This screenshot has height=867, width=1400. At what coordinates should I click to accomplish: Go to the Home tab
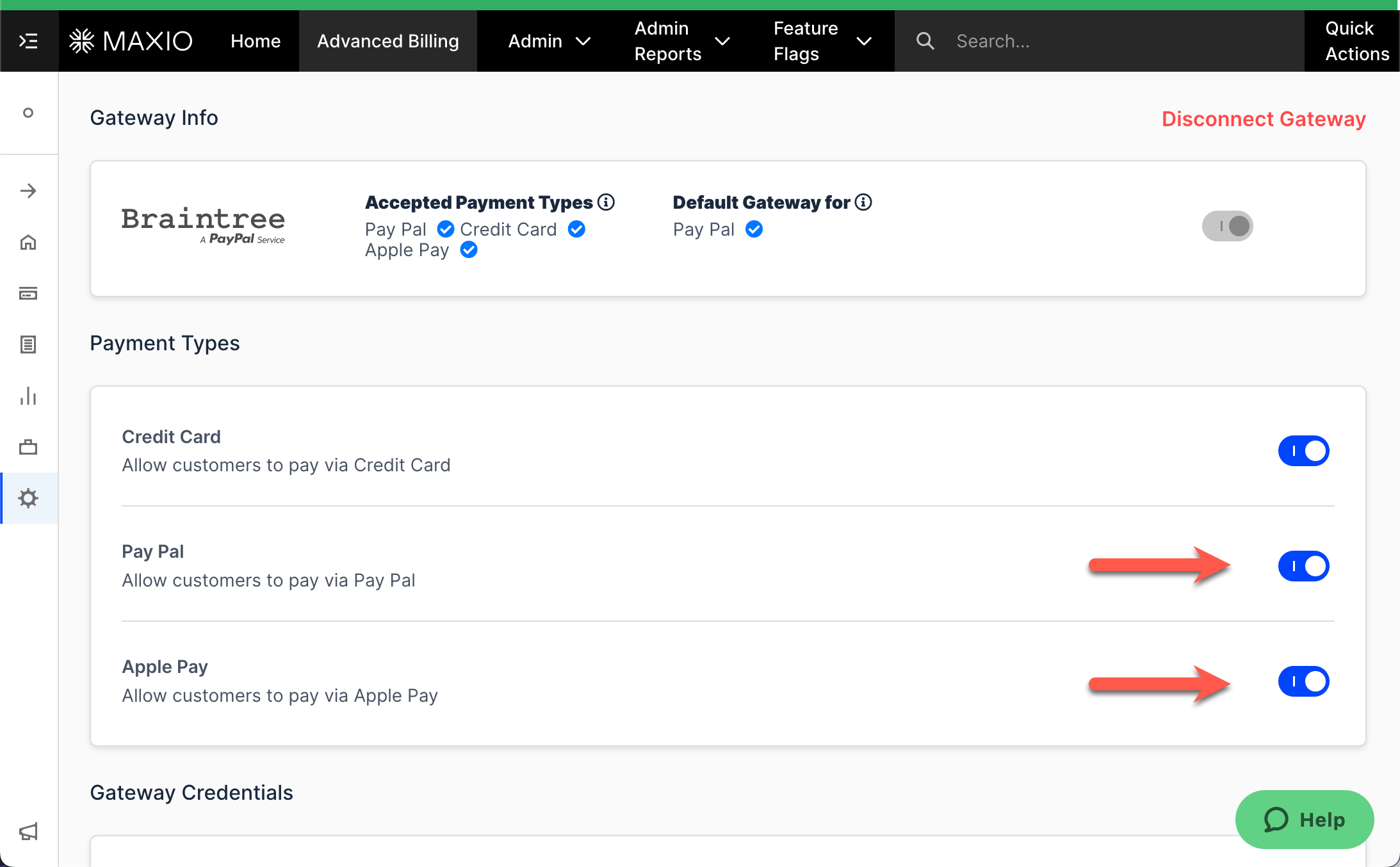pyautogui.click(x=256, y=41)
